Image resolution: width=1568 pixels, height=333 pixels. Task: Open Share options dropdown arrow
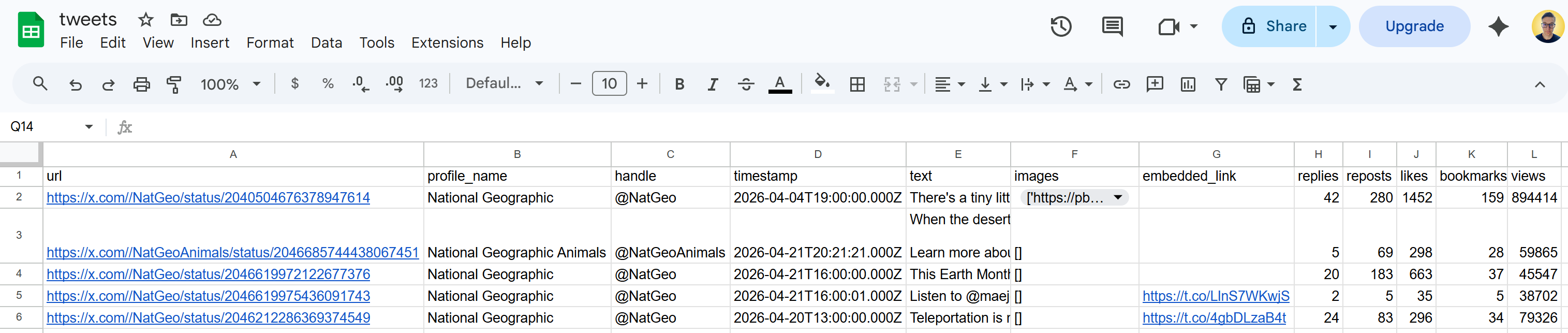(1333, 26)
